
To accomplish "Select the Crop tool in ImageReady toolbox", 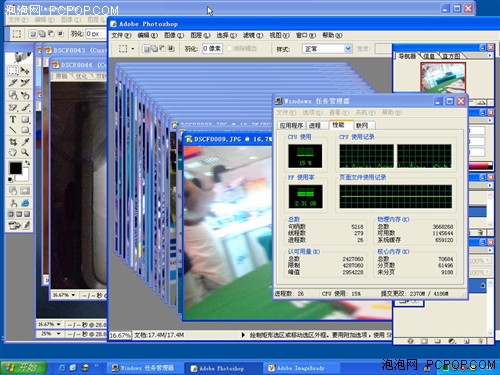I will [13, 142].
